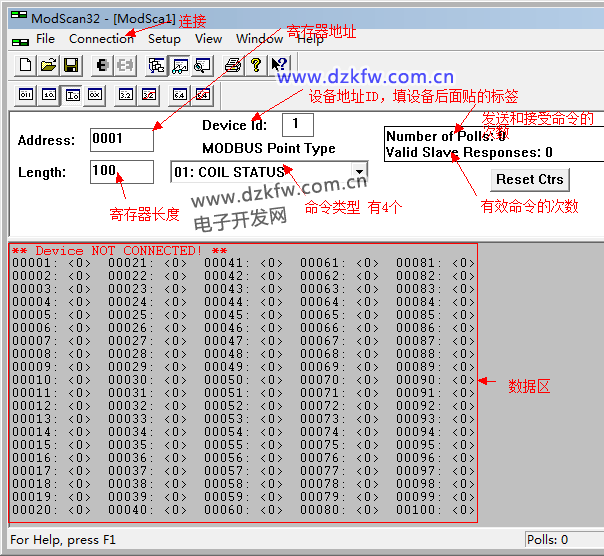Click the Address input field

pos(121,140)
